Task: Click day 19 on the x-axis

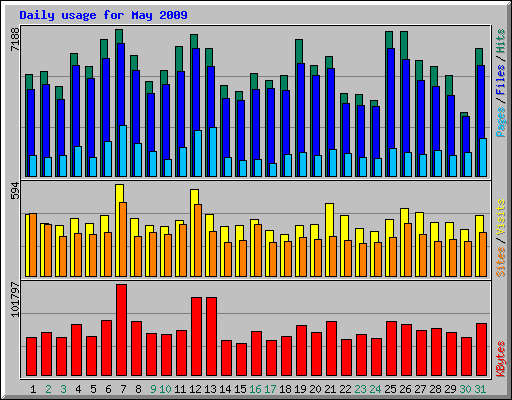Action: click(x=300, y=389)
